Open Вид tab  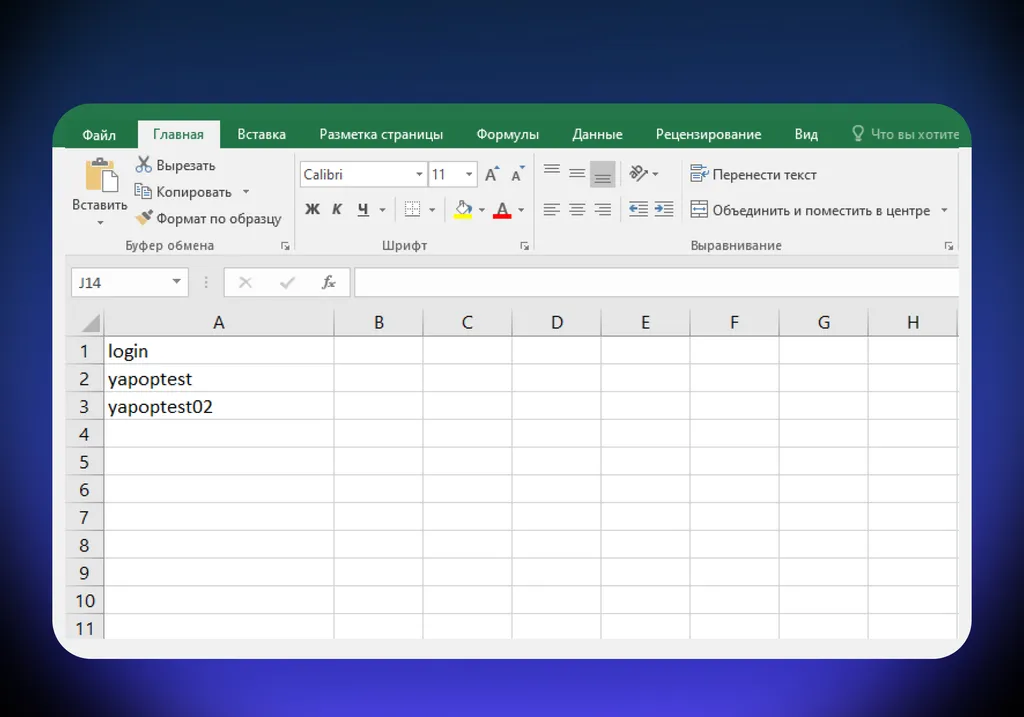(806, 135)
